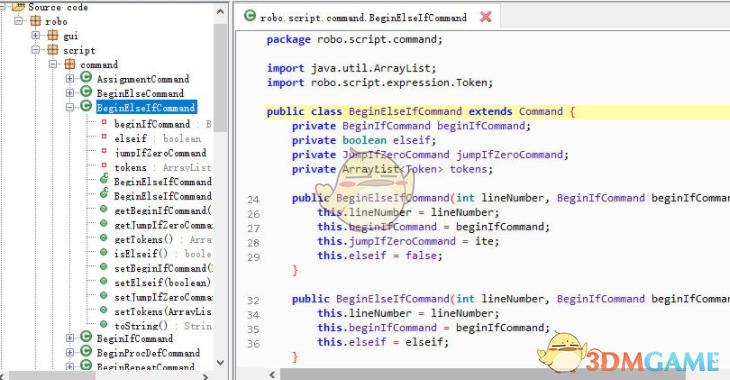730x380 pixels.
Task: Click the BeginElseCommand class icon
Action: click(86, 92)
